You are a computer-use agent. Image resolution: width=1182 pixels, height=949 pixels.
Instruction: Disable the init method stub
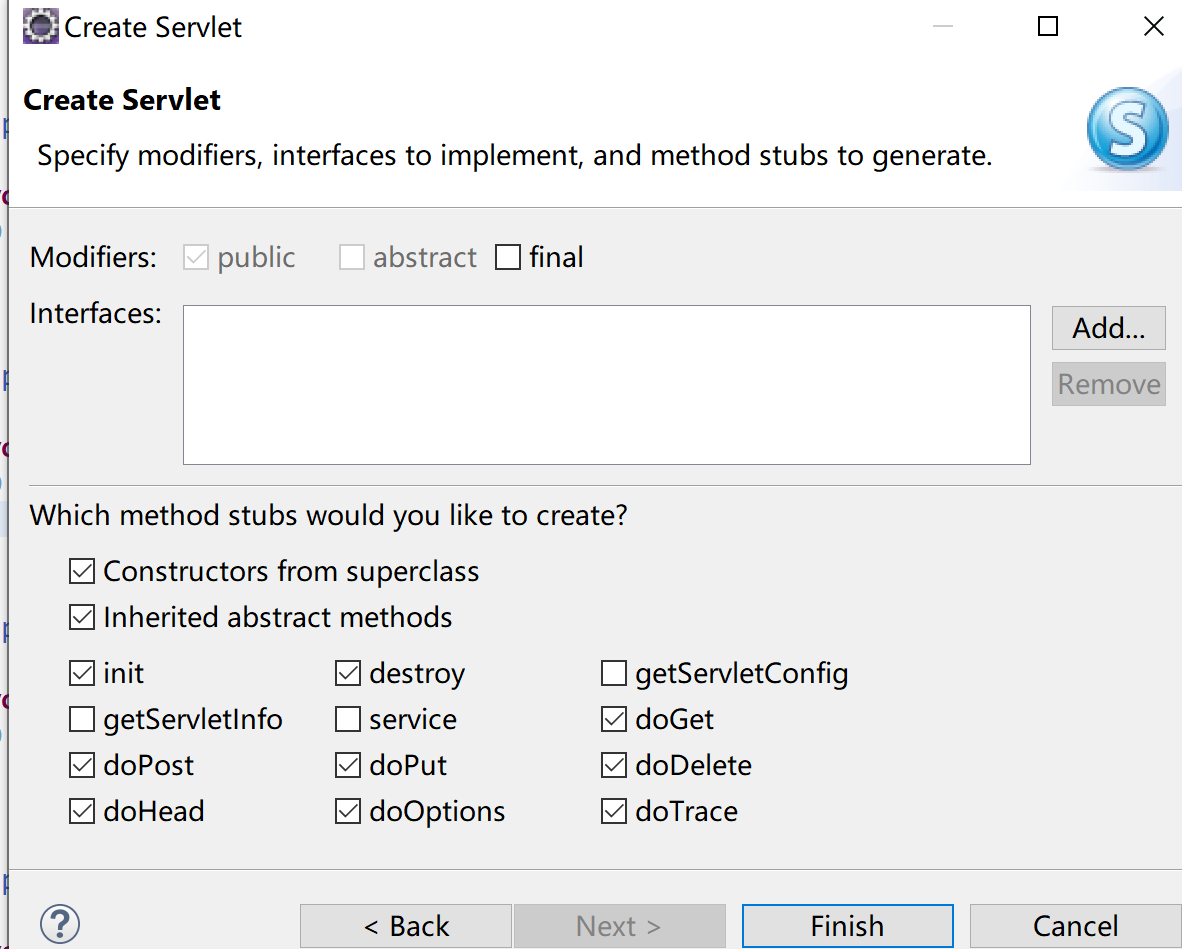[82, 674]
